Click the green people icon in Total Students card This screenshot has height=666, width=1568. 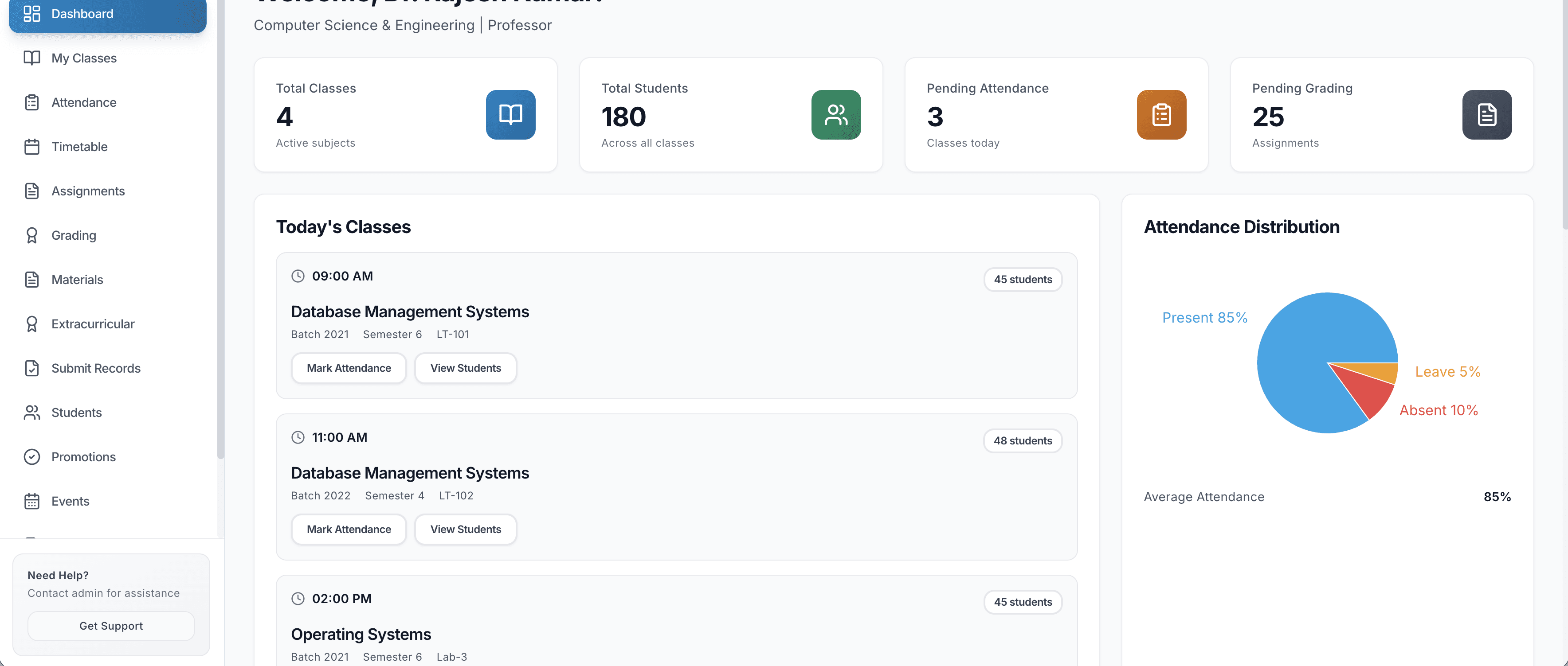(835, 114)
